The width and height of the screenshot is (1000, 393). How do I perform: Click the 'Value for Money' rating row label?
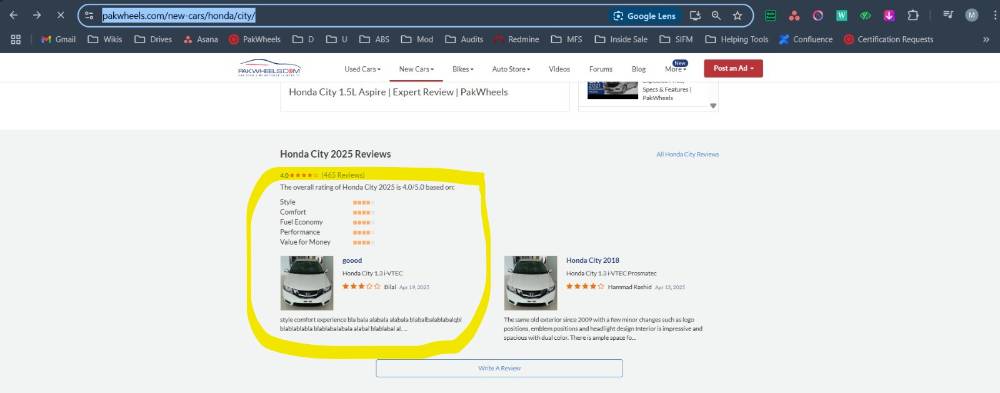tap(305, 242)
